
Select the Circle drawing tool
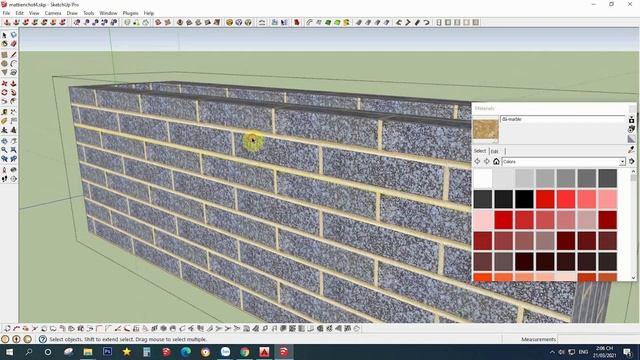click(4, 63)
